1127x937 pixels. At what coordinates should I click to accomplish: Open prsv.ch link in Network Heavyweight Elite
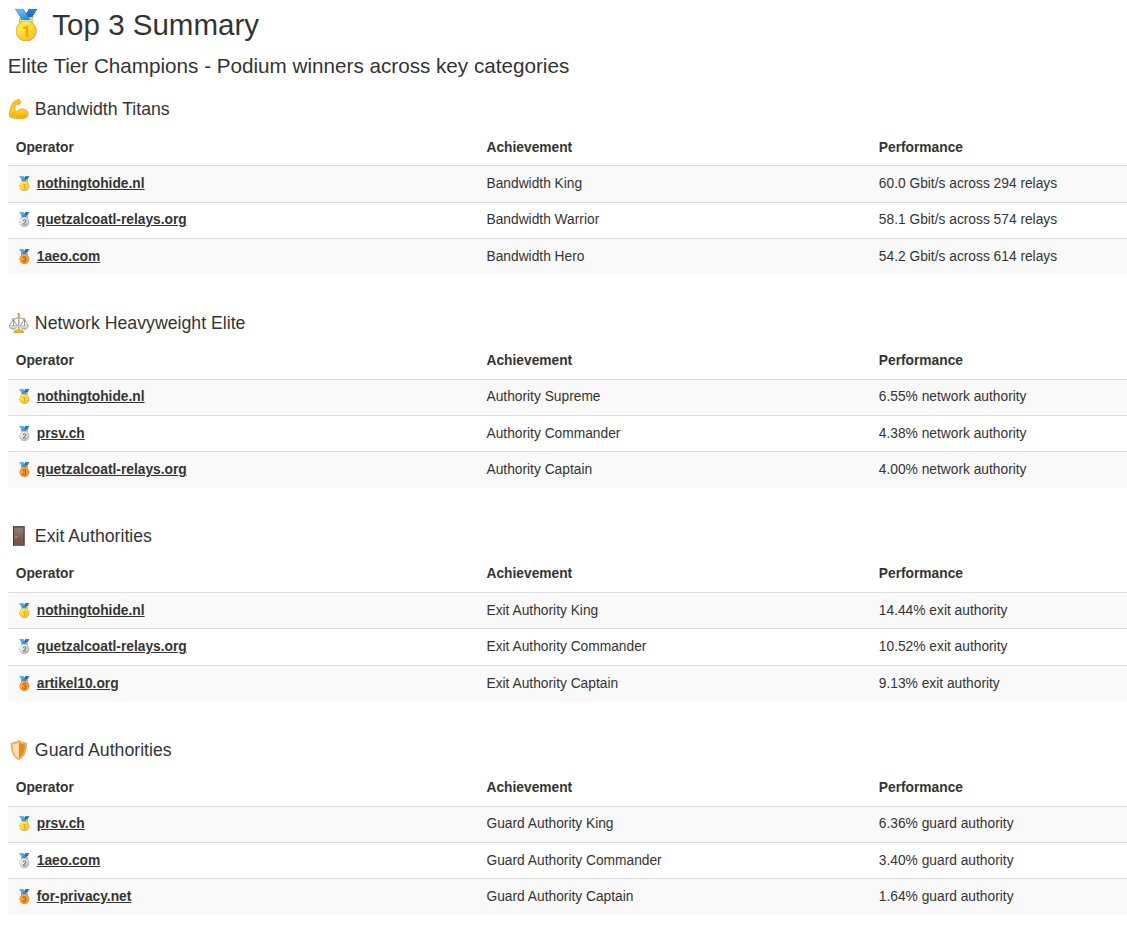[x=60, y=433]
